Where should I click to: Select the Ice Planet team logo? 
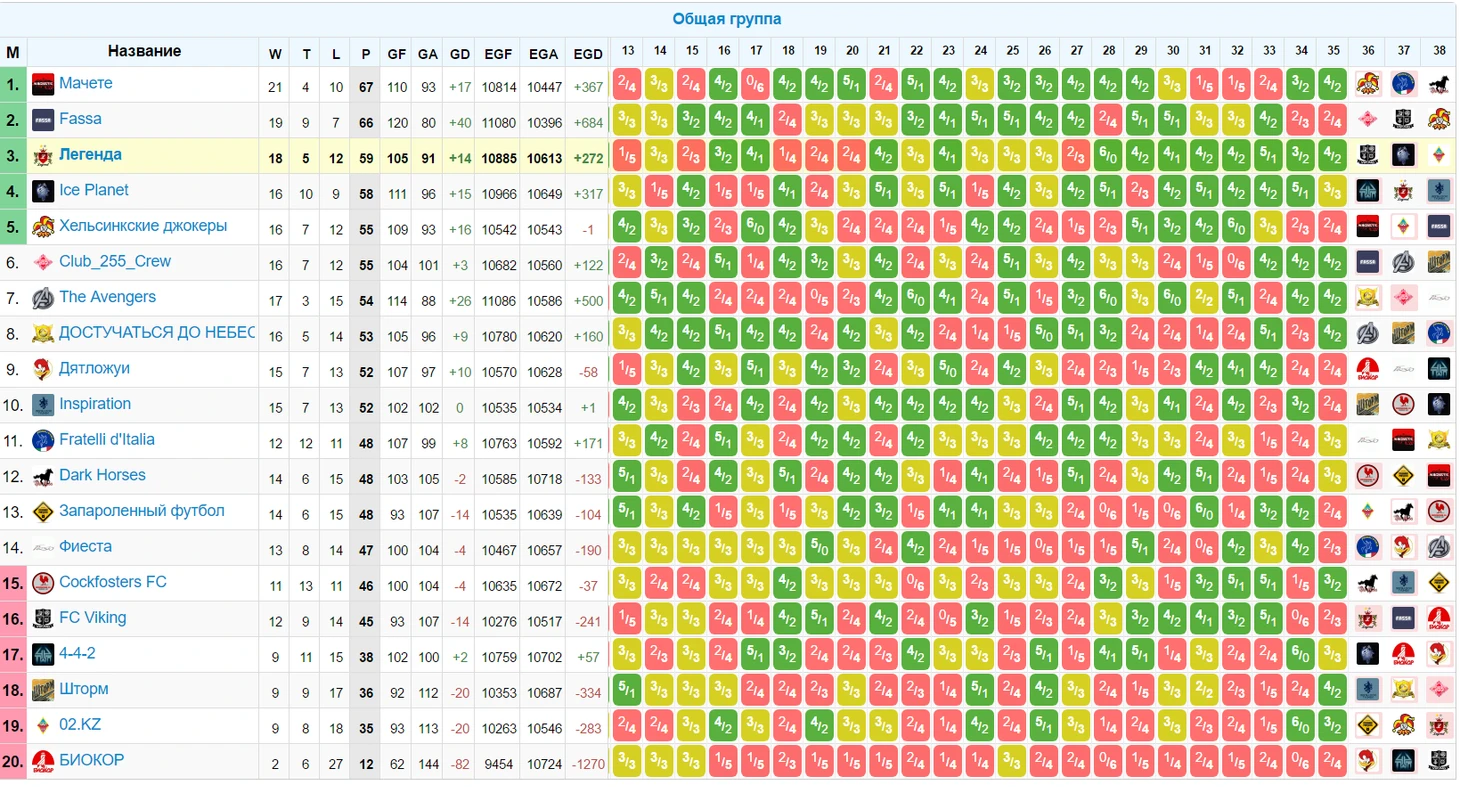(42, 191)
